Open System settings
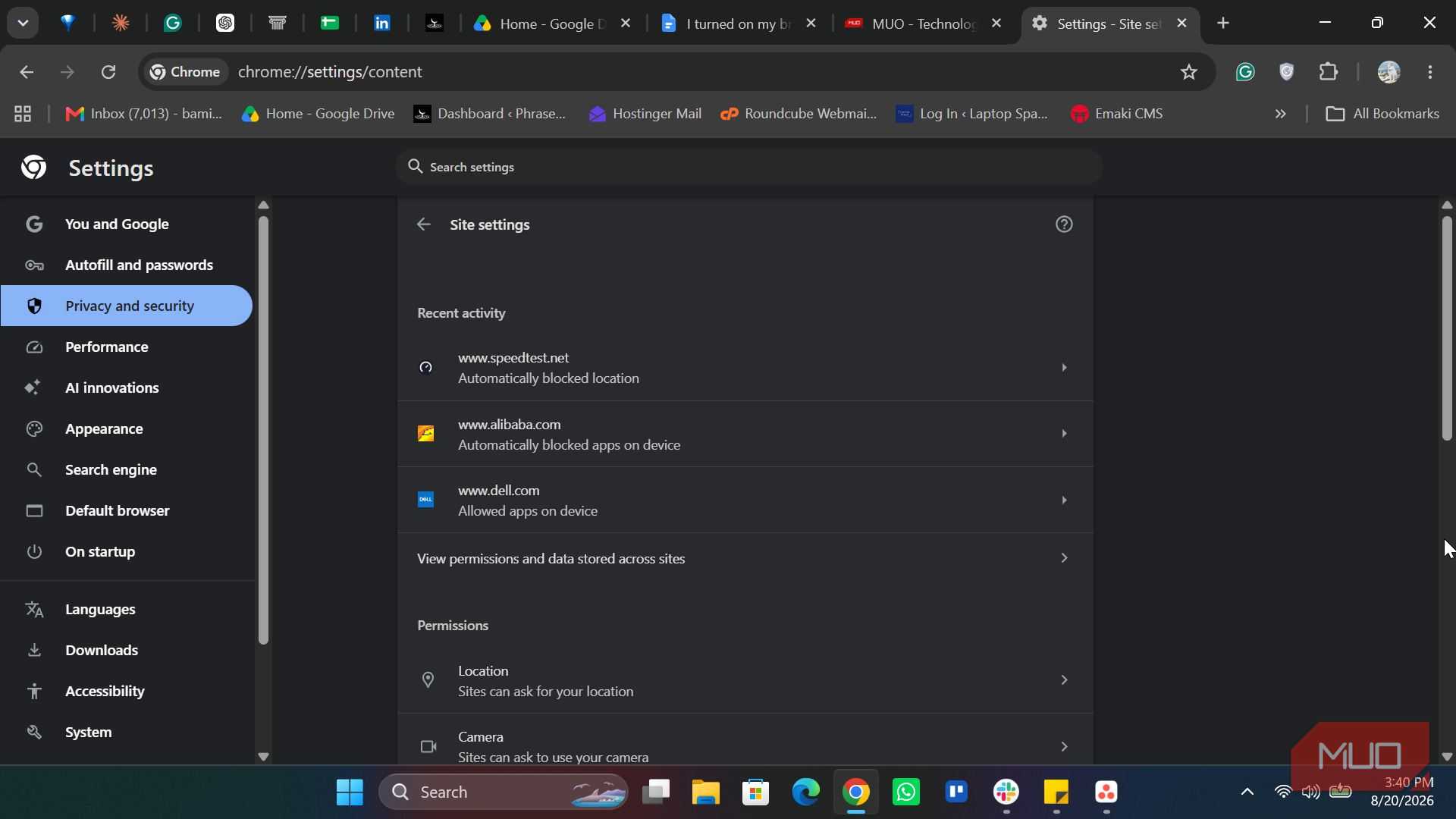The width and height of the screenshot is (1456, 819). tap(126, 733)
